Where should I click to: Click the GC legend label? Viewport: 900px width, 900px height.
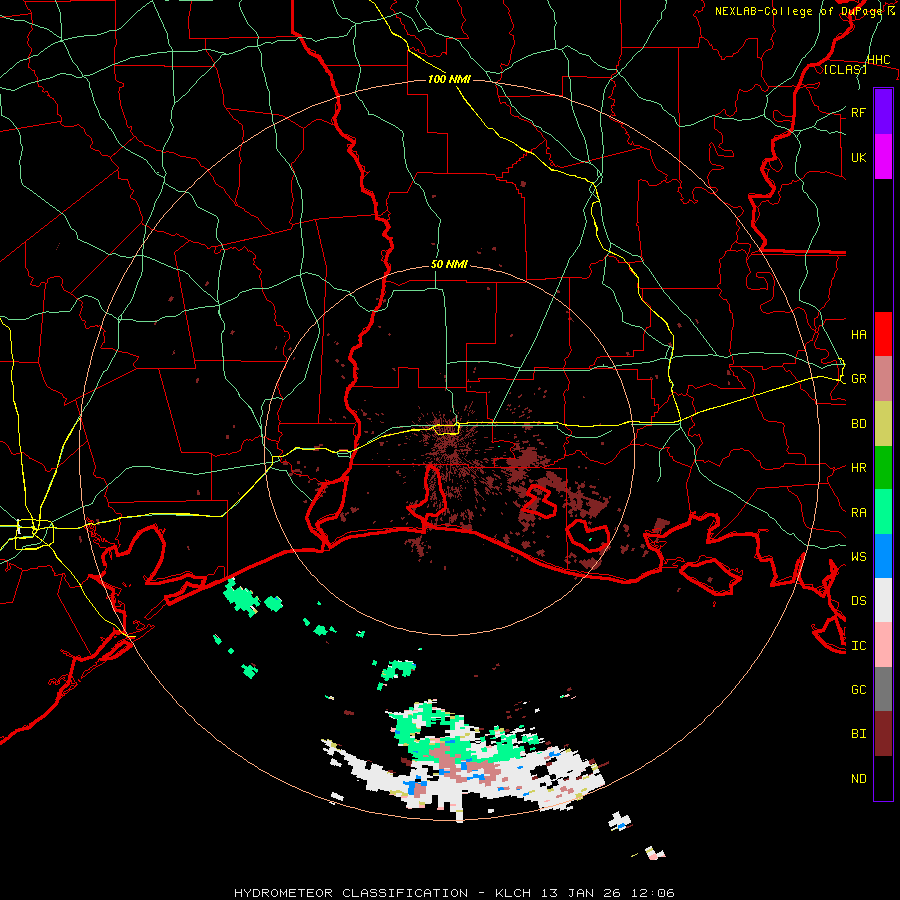pos(858,689)
